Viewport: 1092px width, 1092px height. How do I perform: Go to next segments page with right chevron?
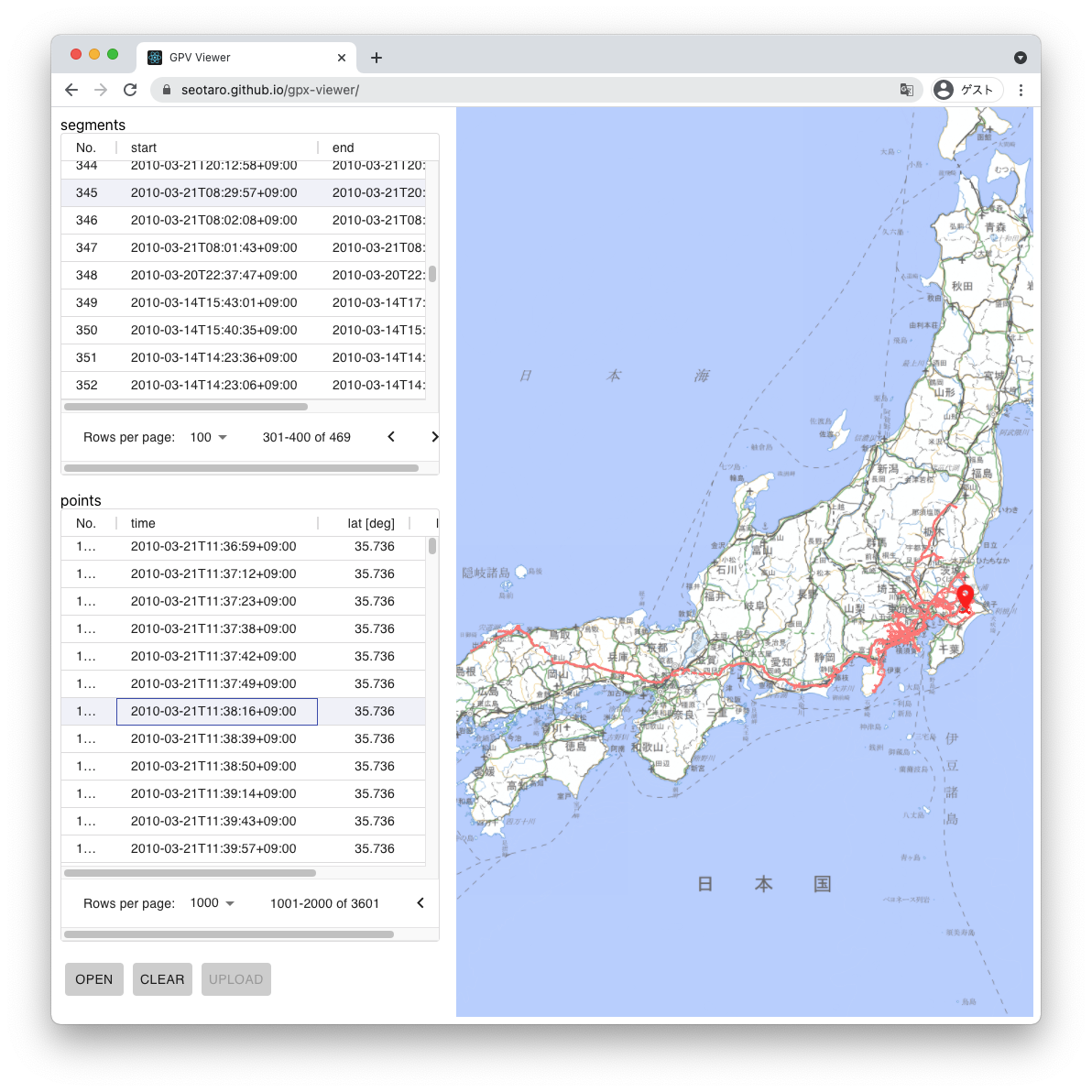click(x=435, y=437)
